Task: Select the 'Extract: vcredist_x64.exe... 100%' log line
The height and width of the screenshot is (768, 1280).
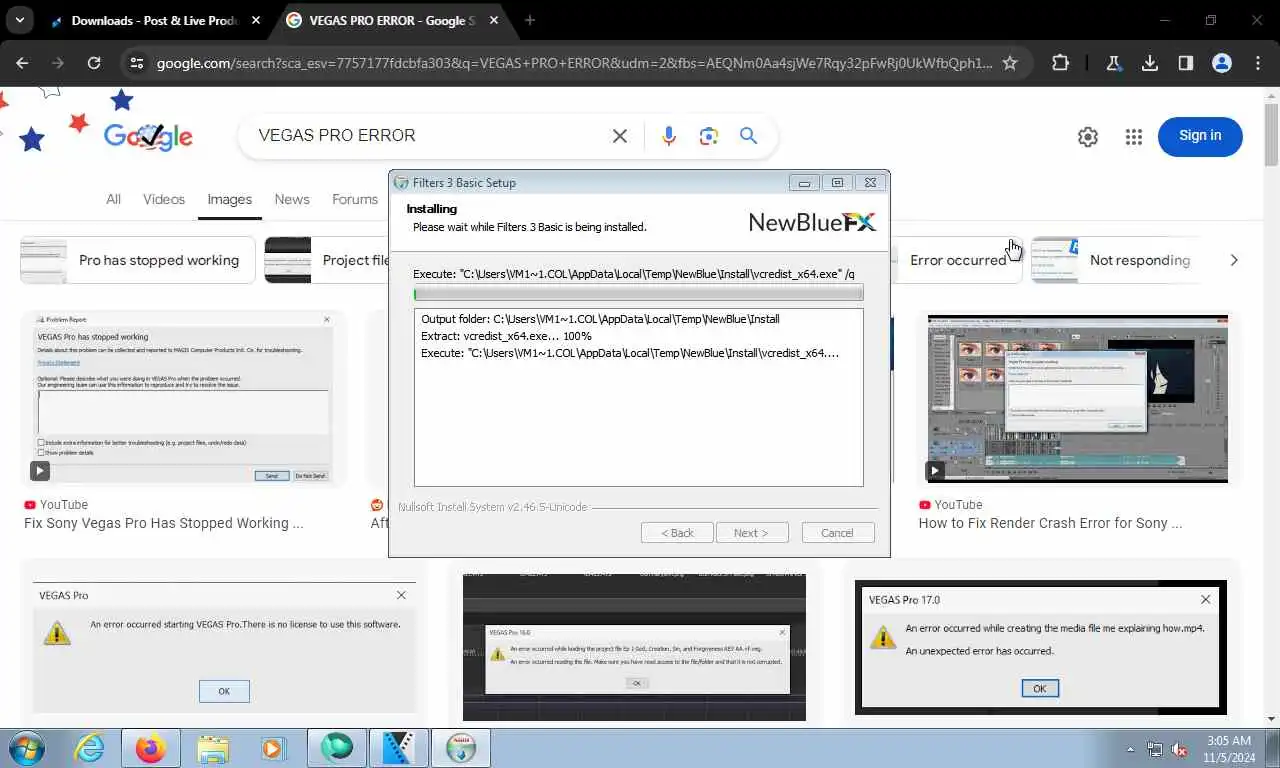Action: (x=506, y=336)
